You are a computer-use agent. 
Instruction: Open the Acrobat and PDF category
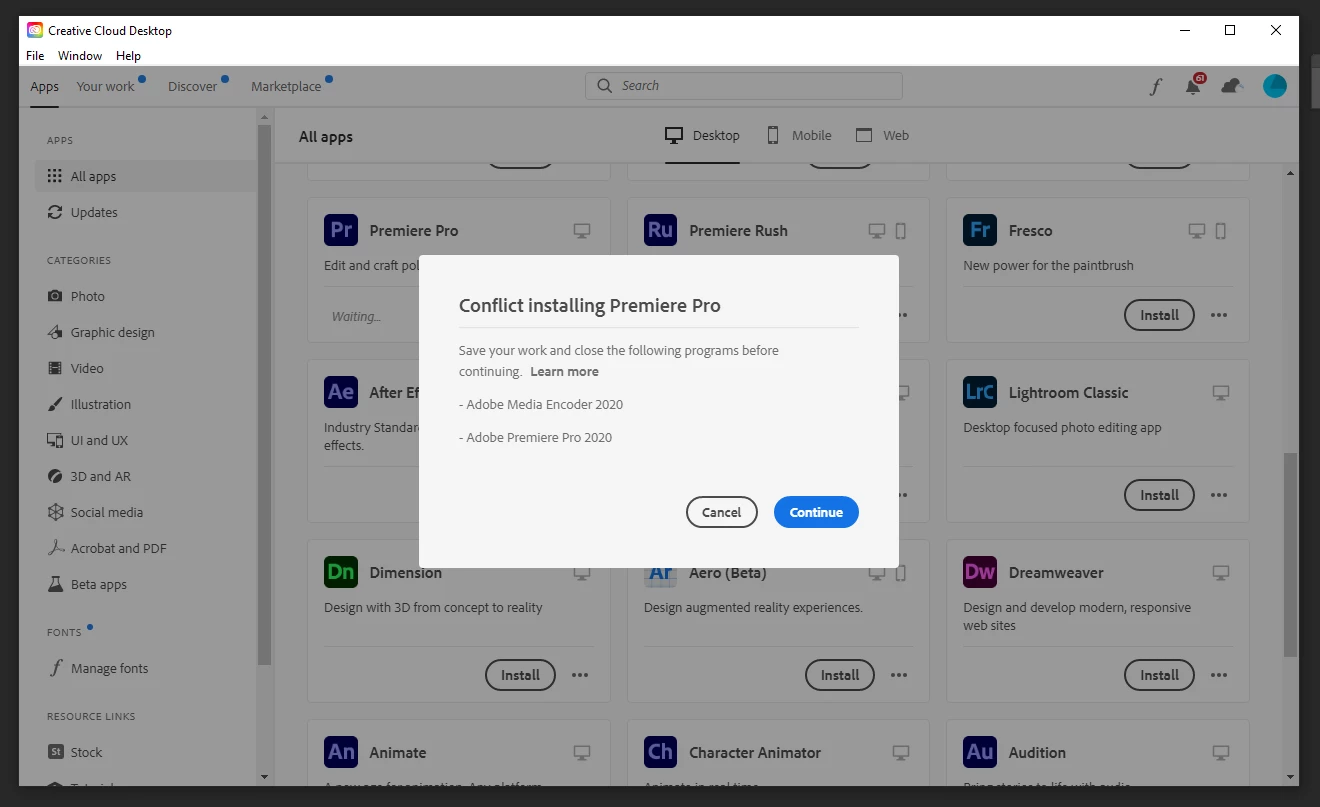tap(107, 548)
